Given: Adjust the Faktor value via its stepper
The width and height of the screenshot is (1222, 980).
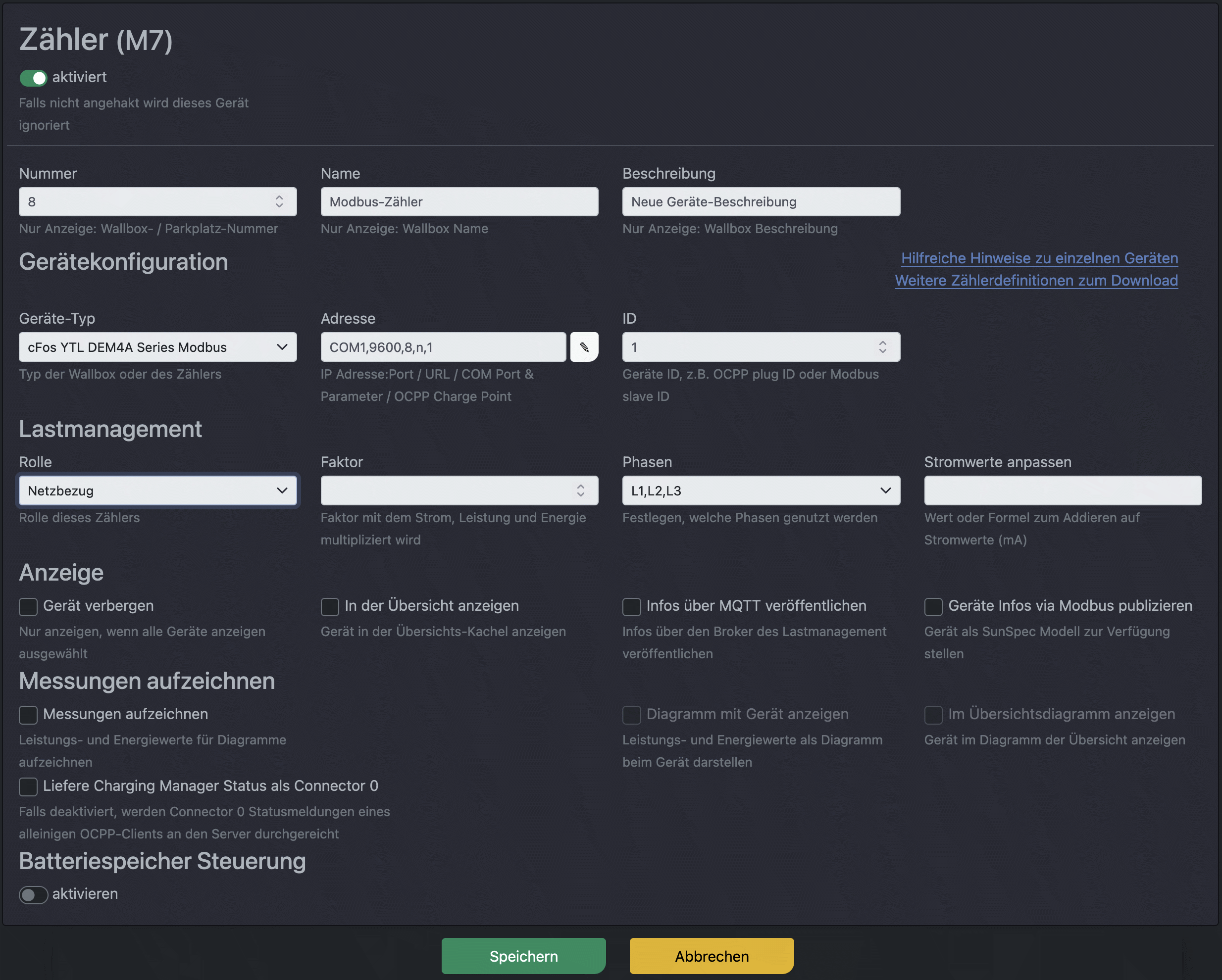Looking at the screenshot, I should pyautogui.click(x=580, y=487).
